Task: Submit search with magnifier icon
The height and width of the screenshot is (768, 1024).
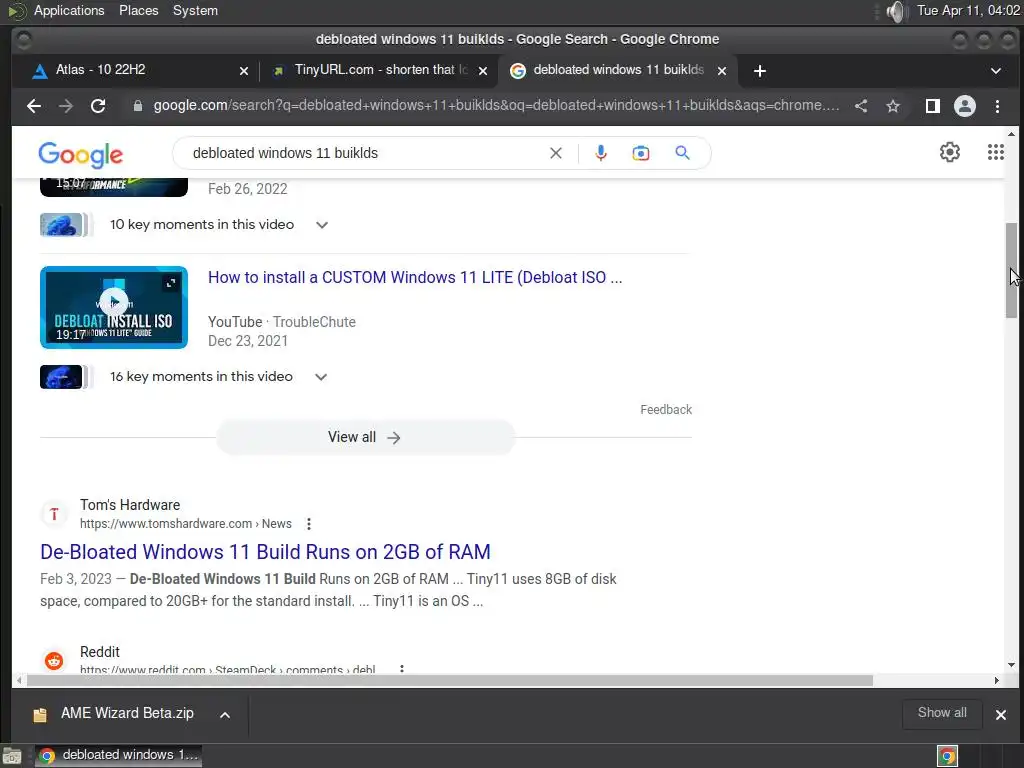Action: pos(682,153)
